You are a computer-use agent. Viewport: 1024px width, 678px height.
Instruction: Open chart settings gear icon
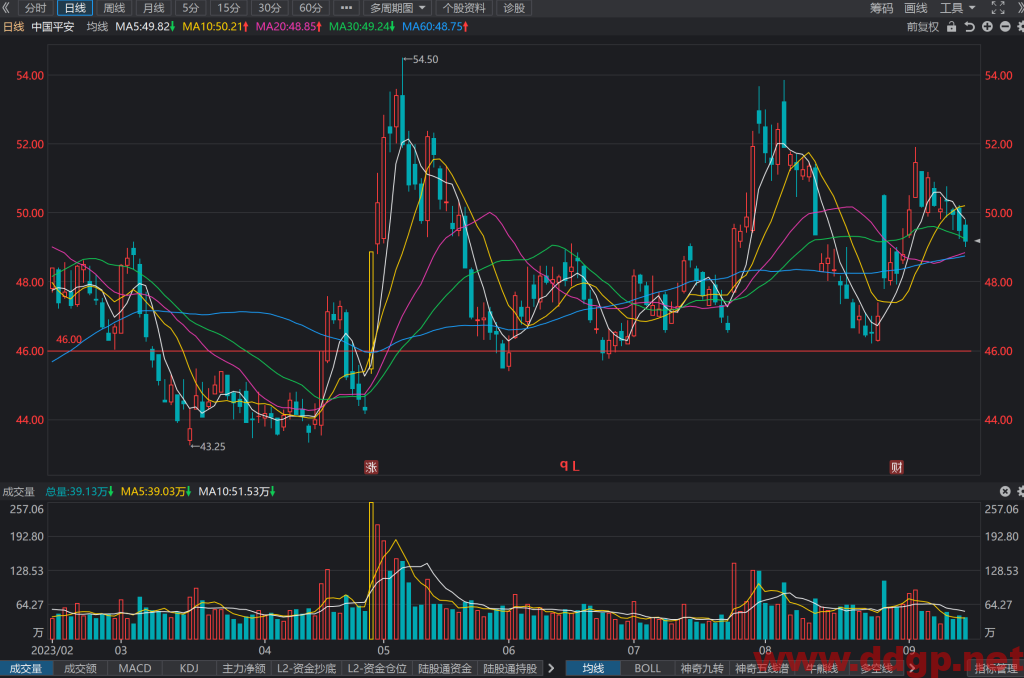pos(1020,27)
